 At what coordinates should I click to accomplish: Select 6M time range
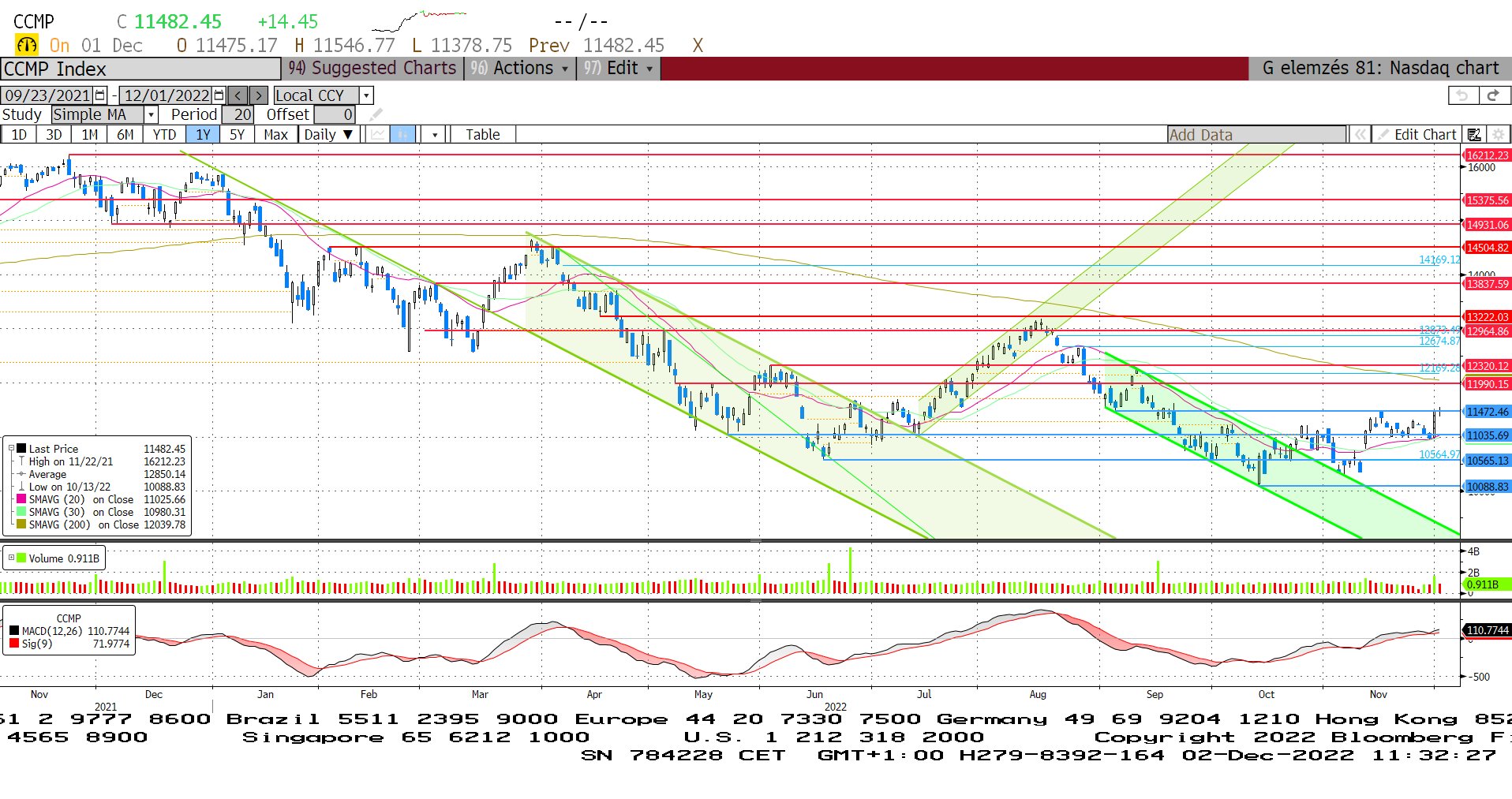click(x=125, y=135)
